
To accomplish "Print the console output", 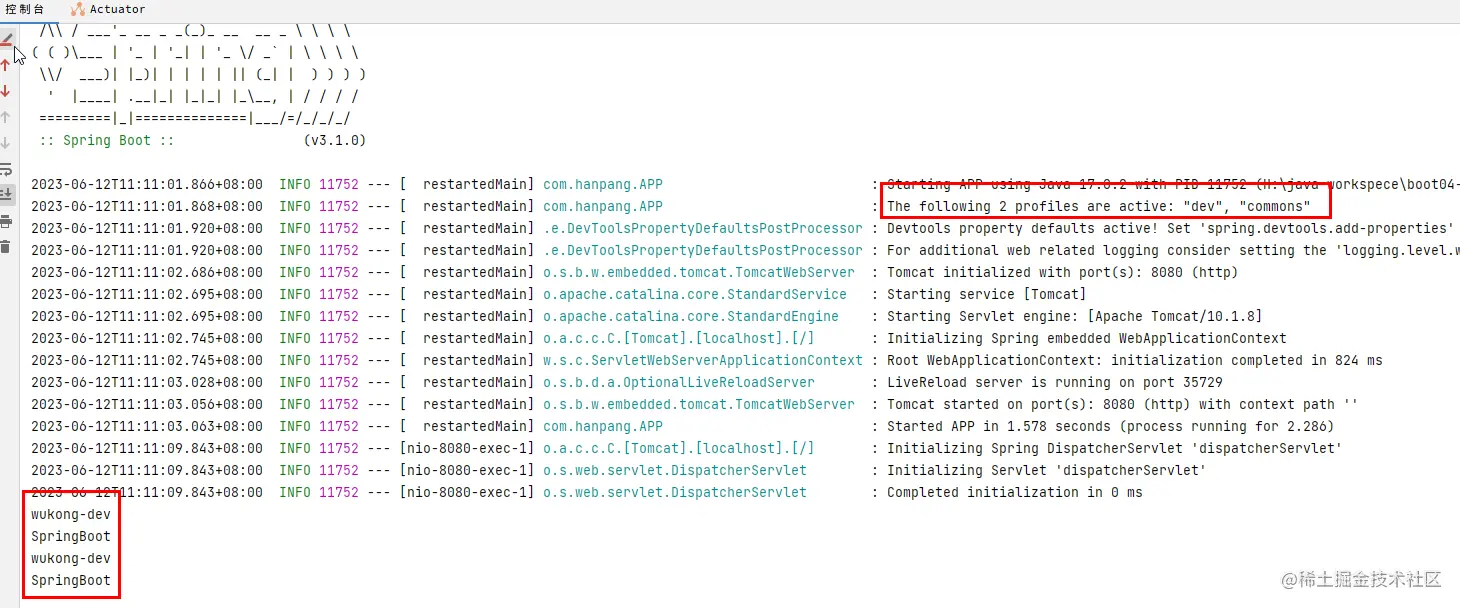I will coord(6,221).
